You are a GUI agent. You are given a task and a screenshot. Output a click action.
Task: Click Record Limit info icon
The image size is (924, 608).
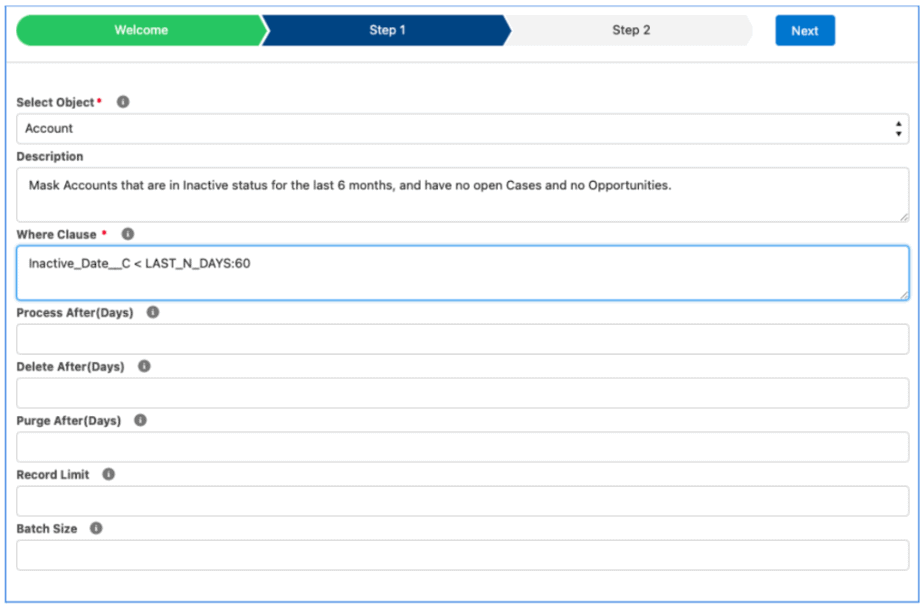(108, 474)
